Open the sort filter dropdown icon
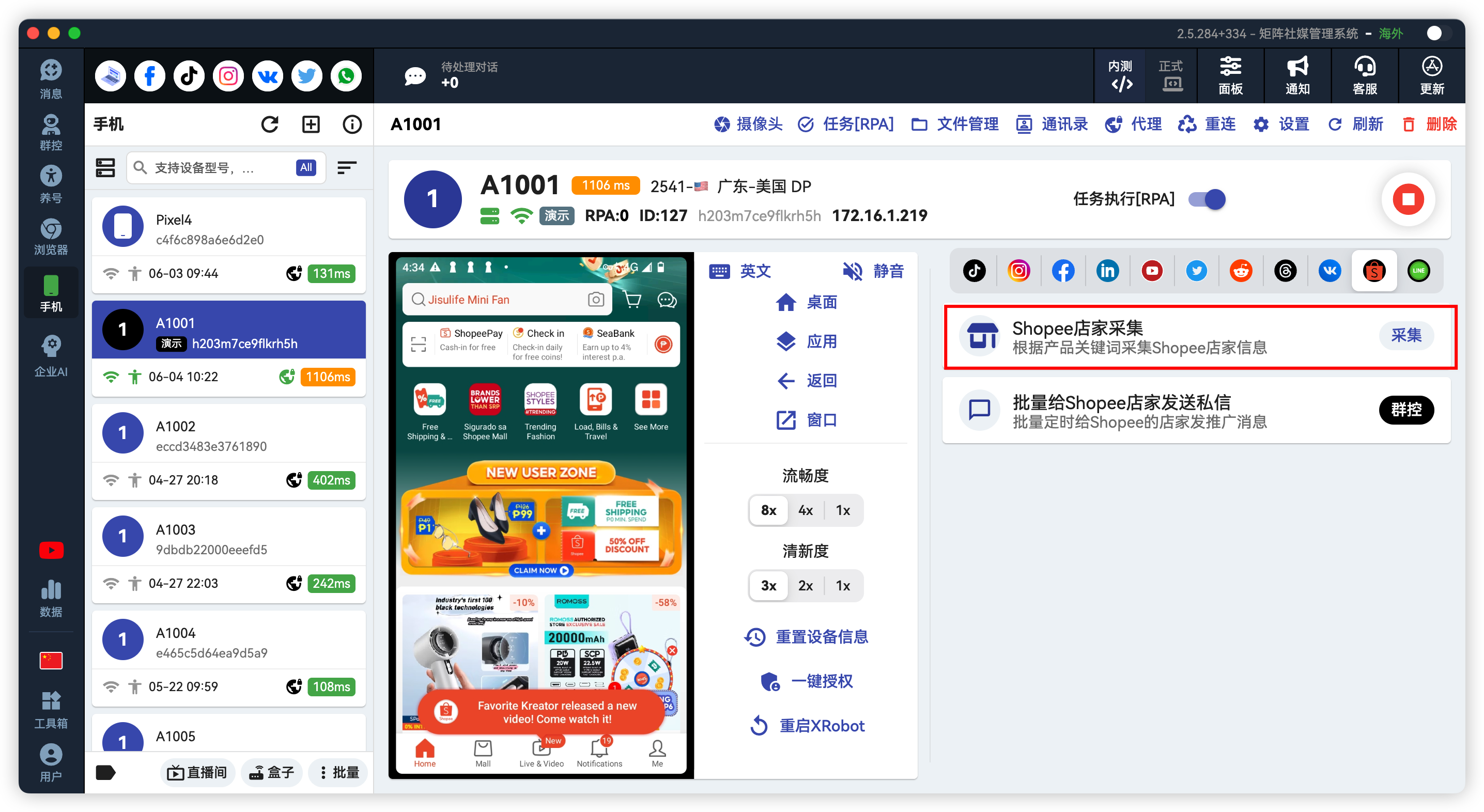The width and height of the screenshot is (1484, 812). tap(346, 167)
